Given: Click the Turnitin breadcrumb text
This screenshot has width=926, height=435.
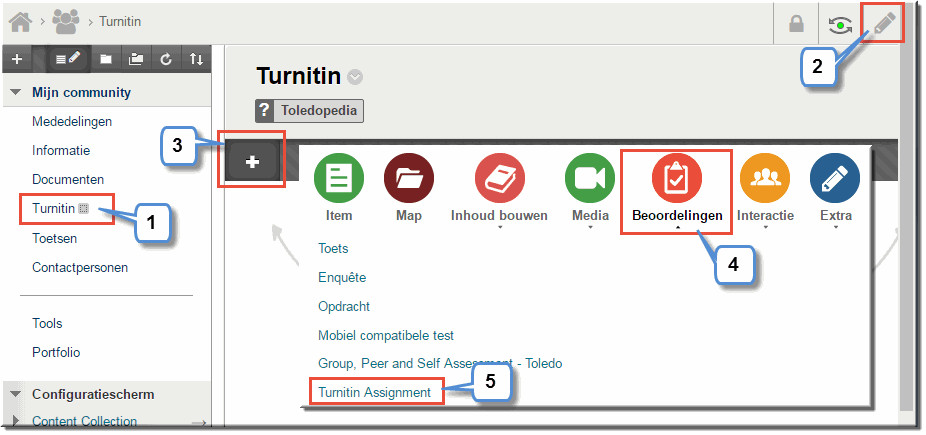Looking at the screenshot, I should pos(120,22).
